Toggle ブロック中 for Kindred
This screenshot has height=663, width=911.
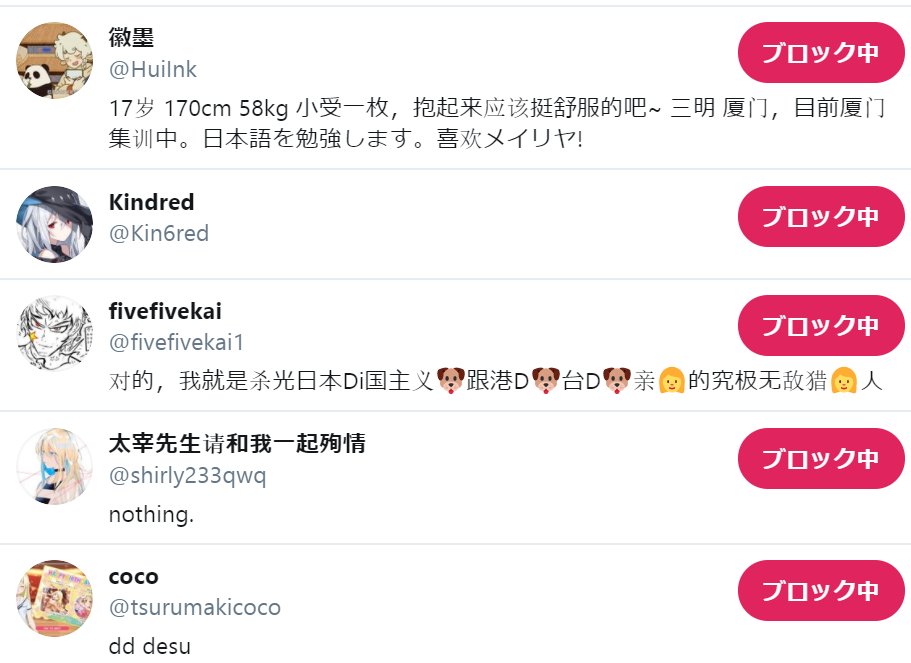(x=821, y=217)
